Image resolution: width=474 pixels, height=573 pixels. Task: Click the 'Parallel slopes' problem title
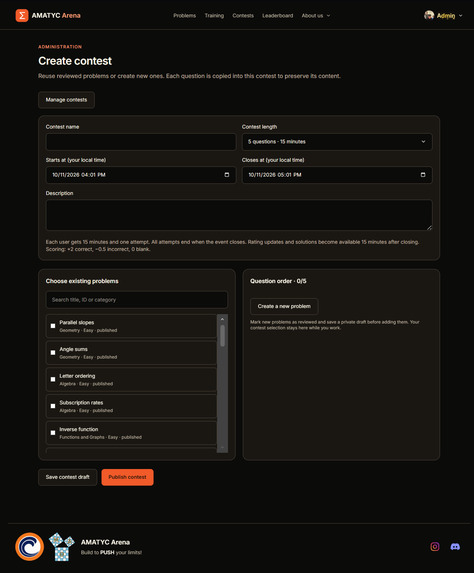77,322
